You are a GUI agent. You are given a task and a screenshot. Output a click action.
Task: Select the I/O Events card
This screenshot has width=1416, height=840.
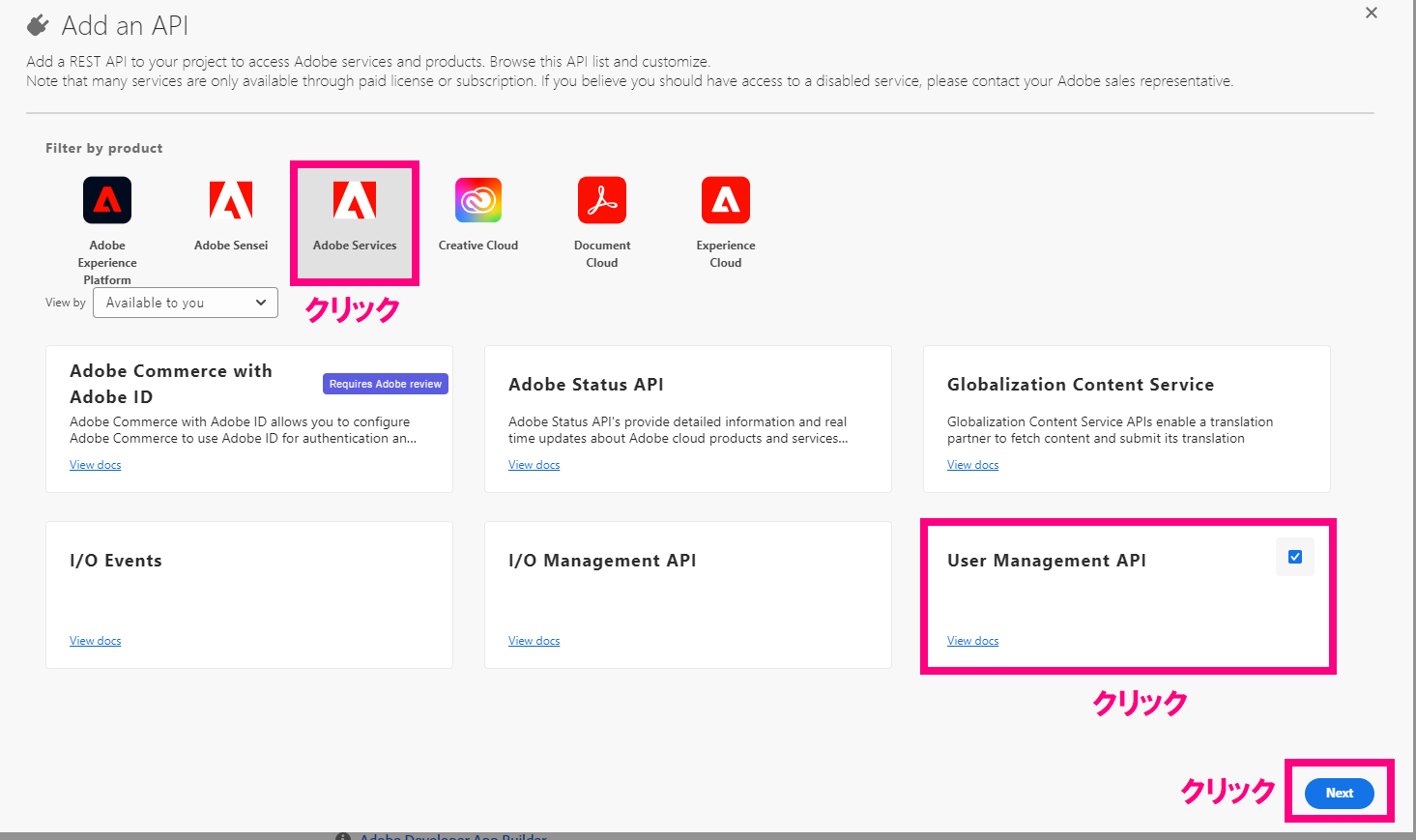coord(249,595)
